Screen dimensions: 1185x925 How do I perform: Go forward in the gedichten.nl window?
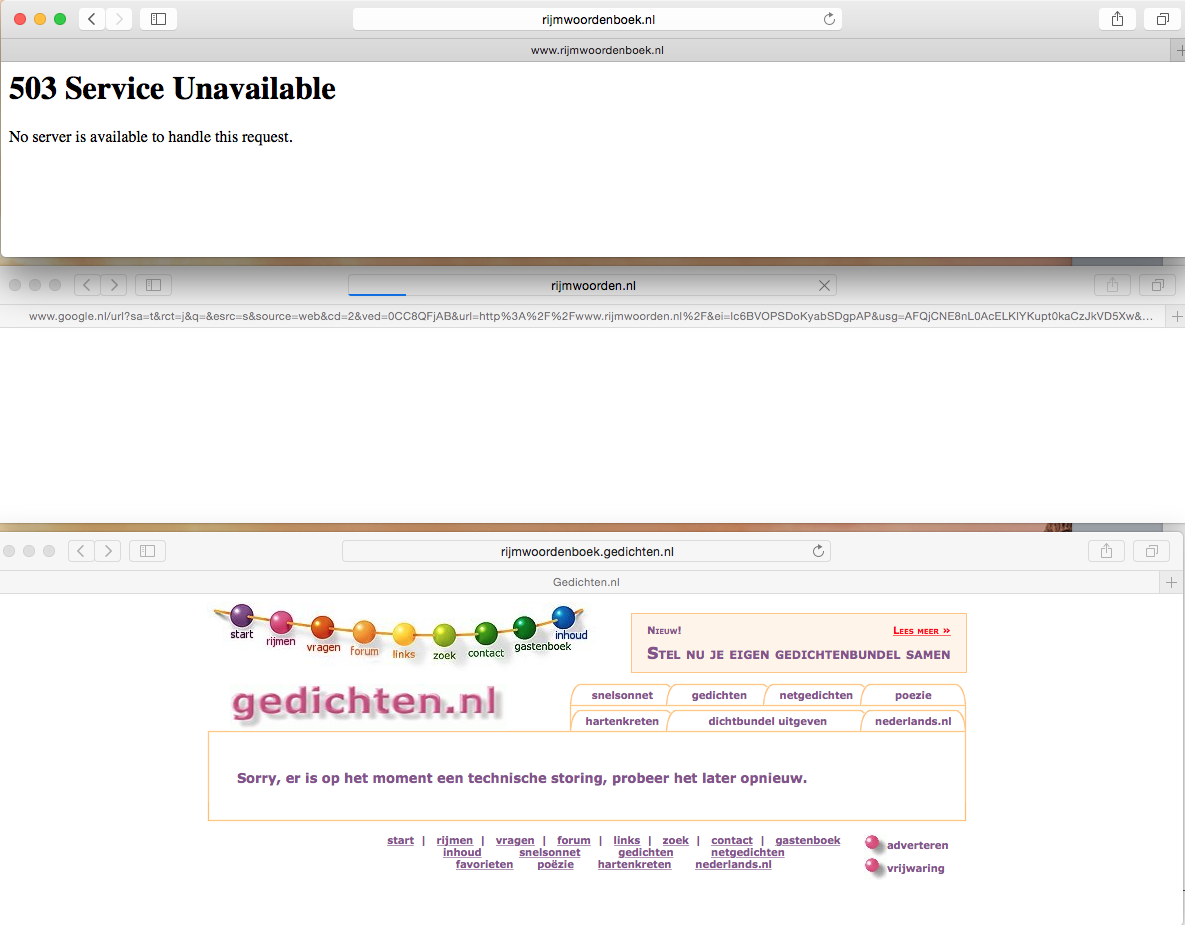coord(108,551)
